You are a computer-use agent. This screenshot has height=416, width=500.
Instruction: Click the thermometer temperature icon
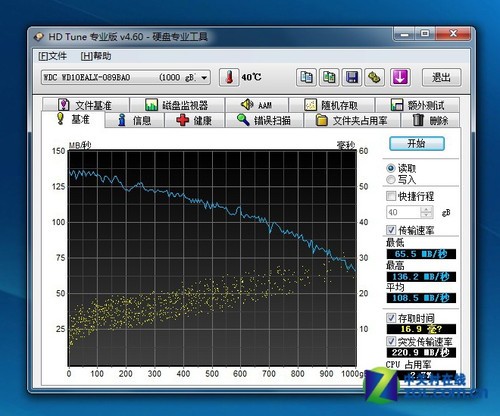(229, 77)
